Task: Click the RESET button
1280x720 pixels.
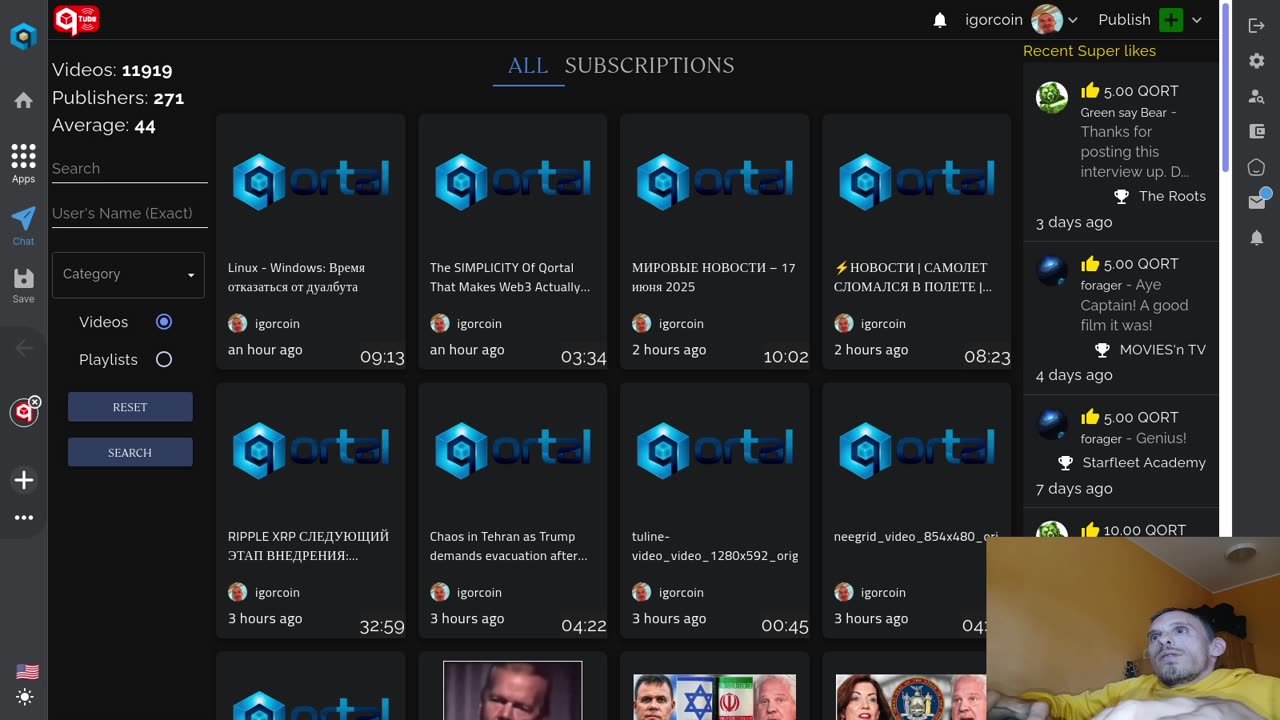Action: 130,407
